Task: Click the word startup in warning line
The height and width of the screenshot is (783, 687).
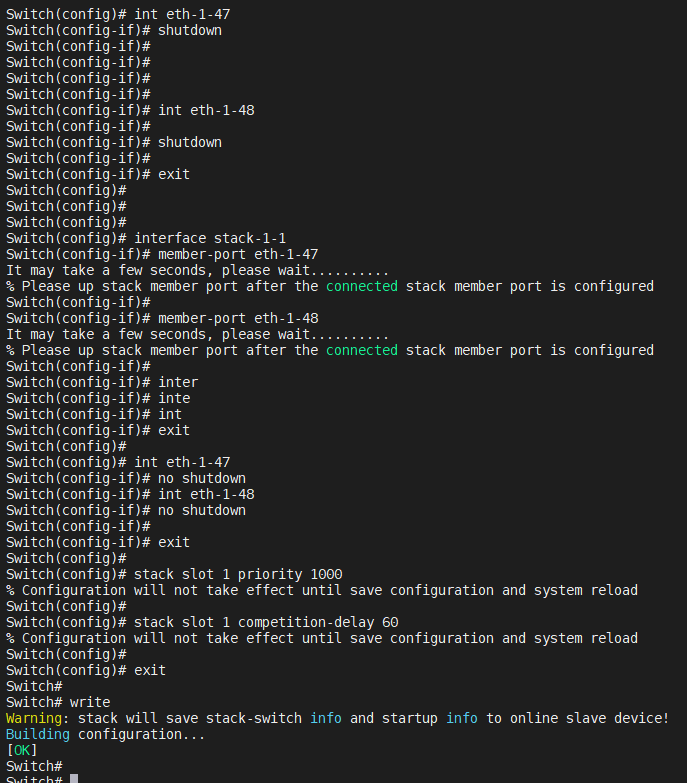Action: (409, 719)
